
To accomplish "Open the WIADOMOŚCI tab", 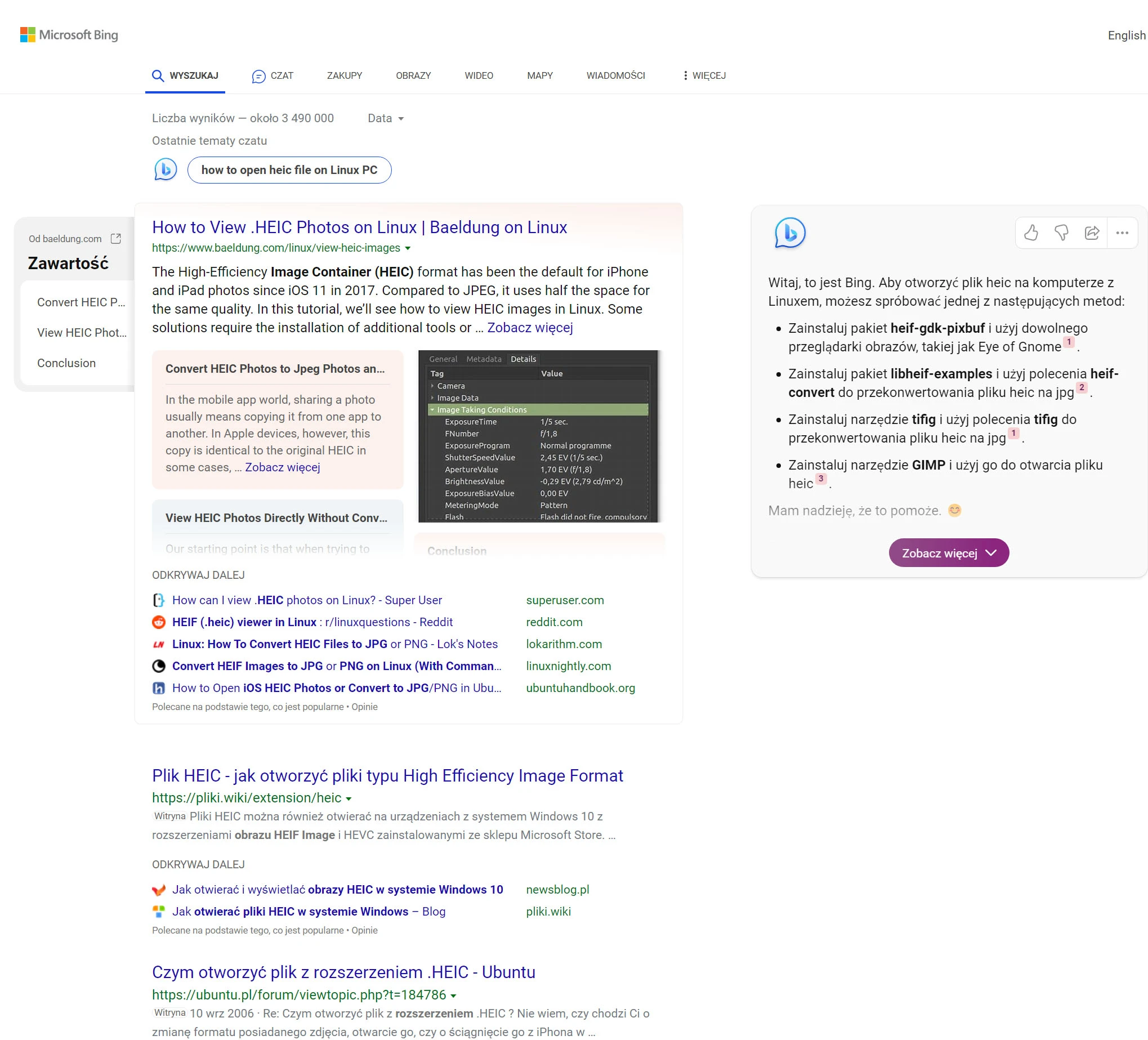I will click(x=615, y=76).
